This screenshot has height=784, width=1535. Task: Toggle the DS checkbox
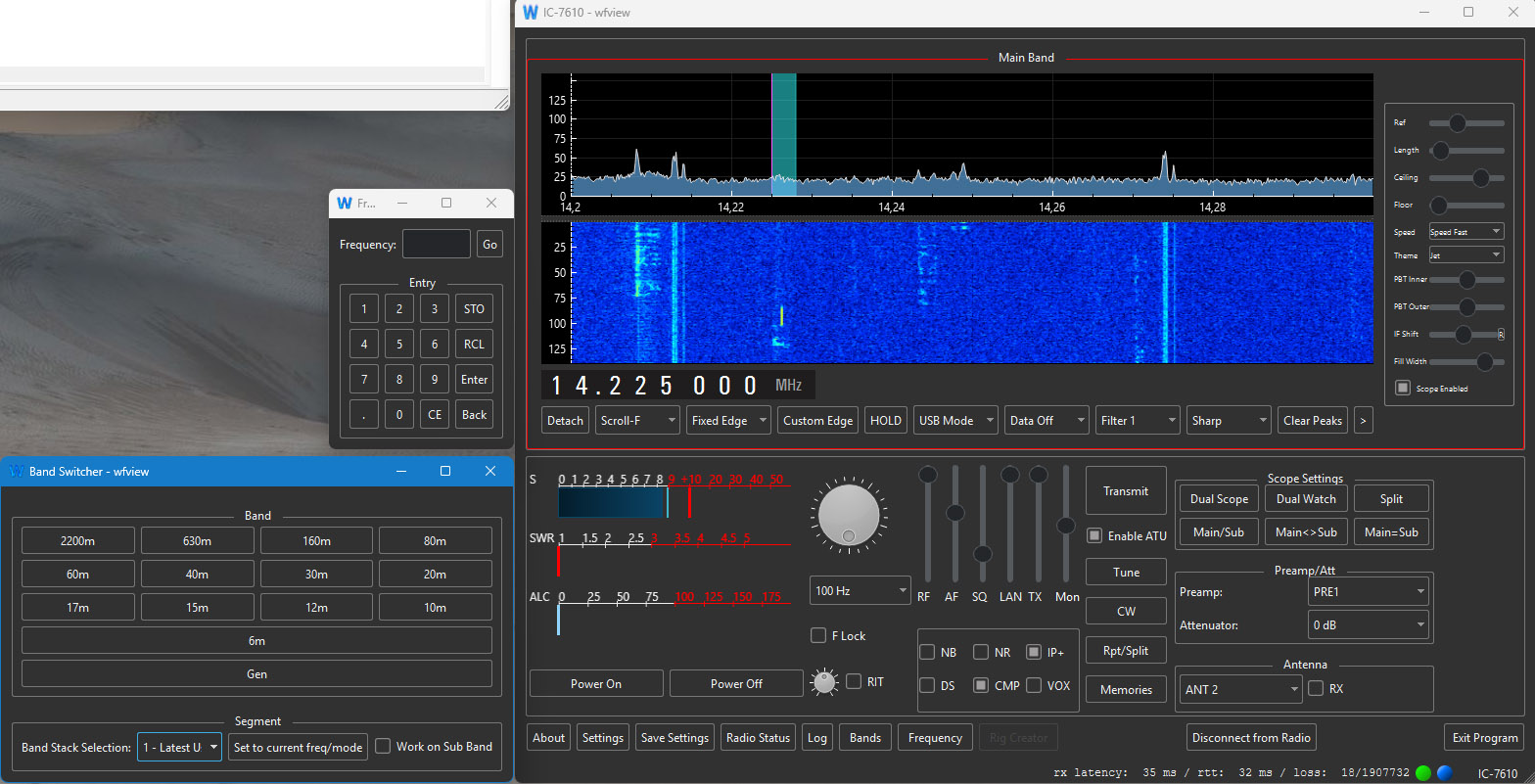[927, 685]
